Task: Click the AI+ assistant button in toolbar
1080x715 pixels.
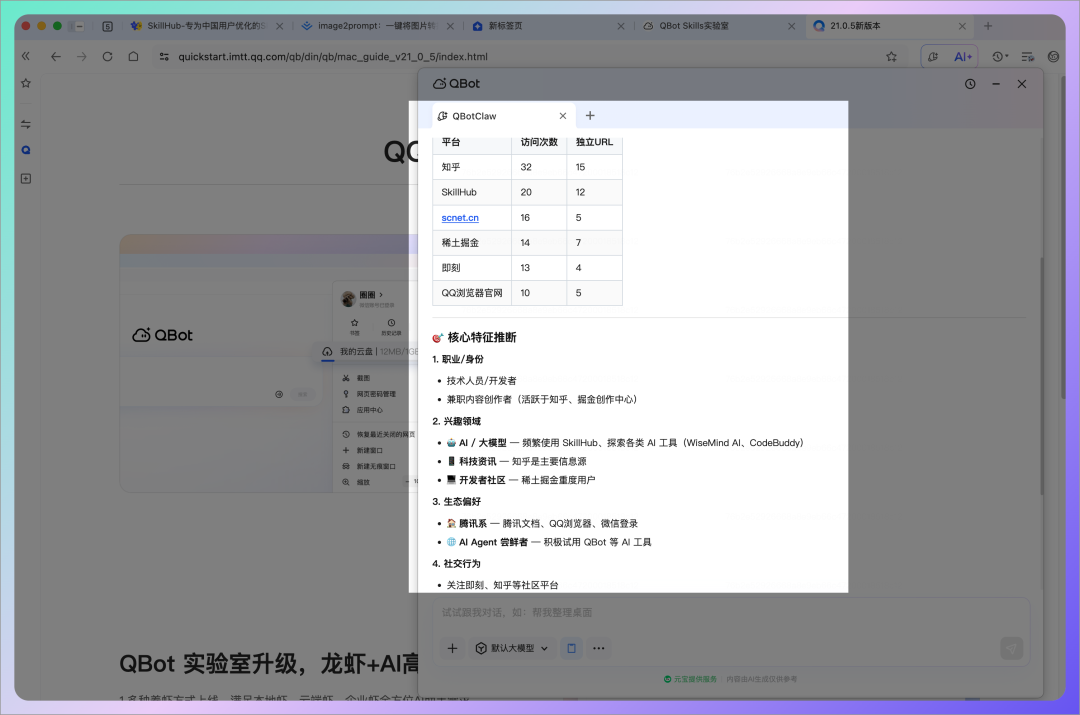Action: coord(962,57)
